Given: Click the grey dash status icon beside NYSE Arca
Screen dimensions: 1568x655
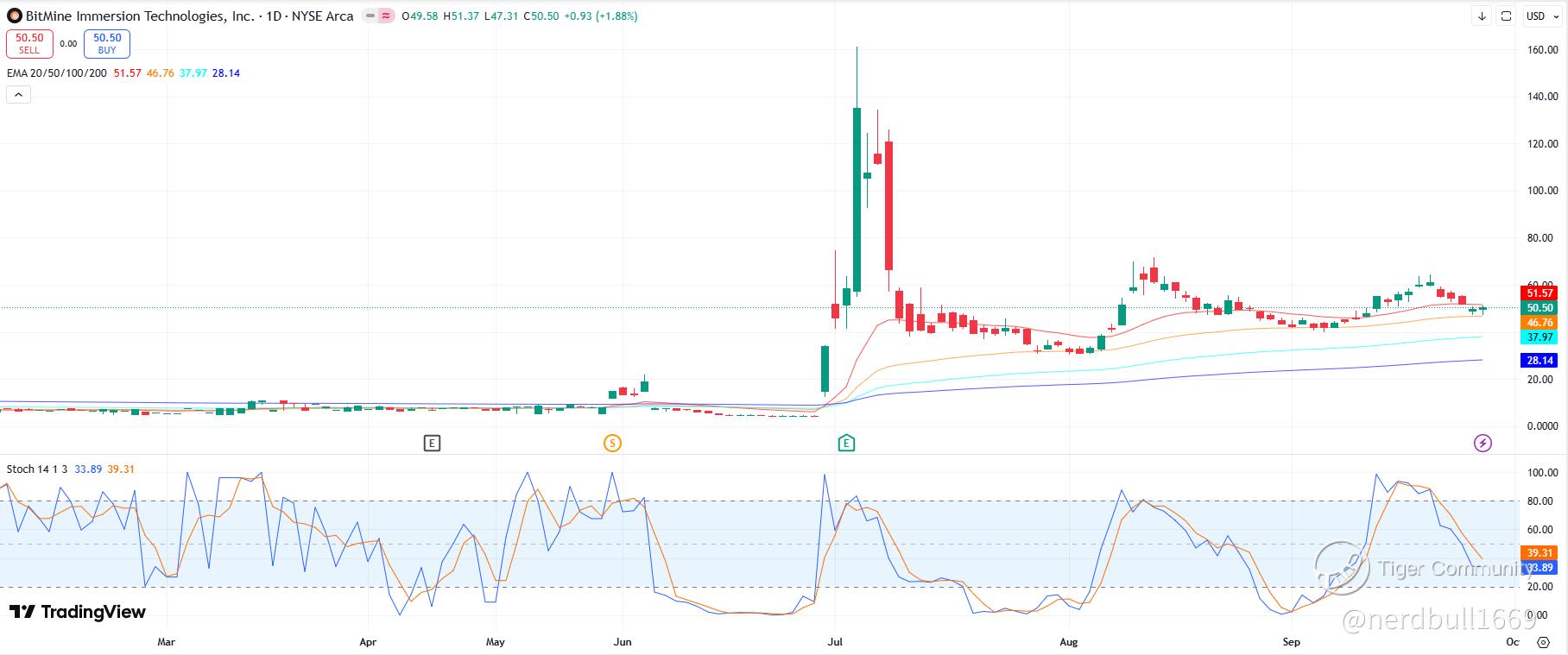Looking at the screenshot, I should coord(370,16).
